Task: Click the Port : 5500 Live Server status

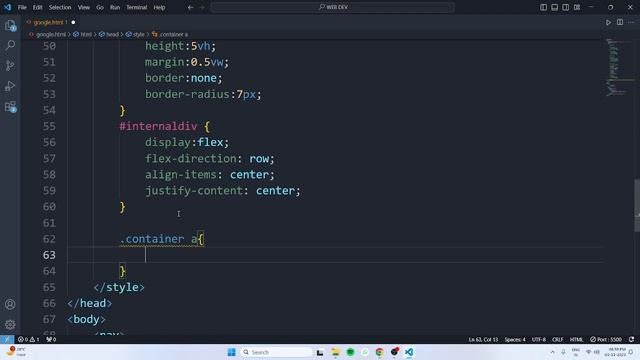Action: (606, 339)
